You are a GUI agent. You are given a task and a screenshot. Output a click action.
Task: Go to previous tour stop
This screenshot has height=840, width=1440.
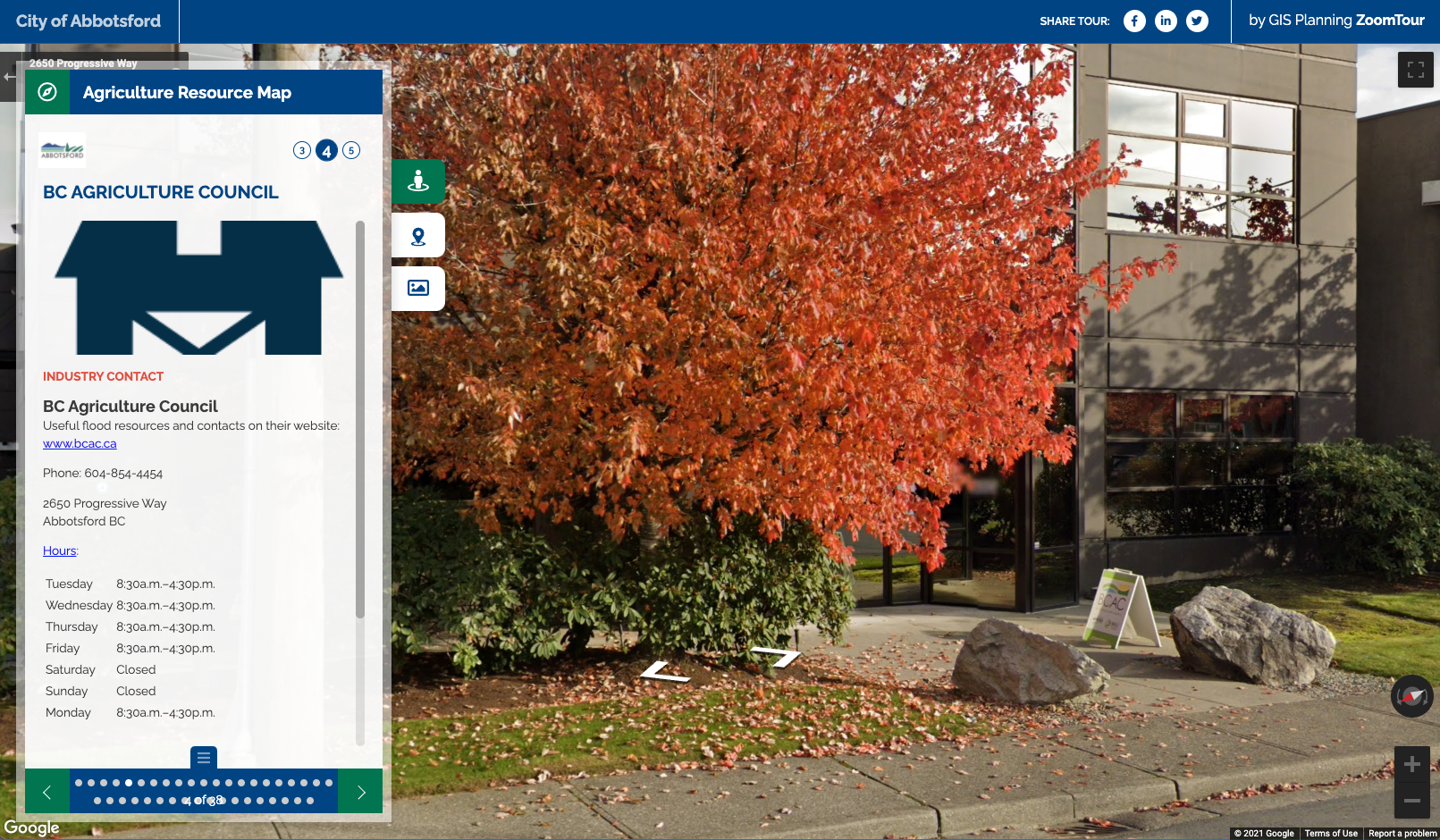click(47, 791)
